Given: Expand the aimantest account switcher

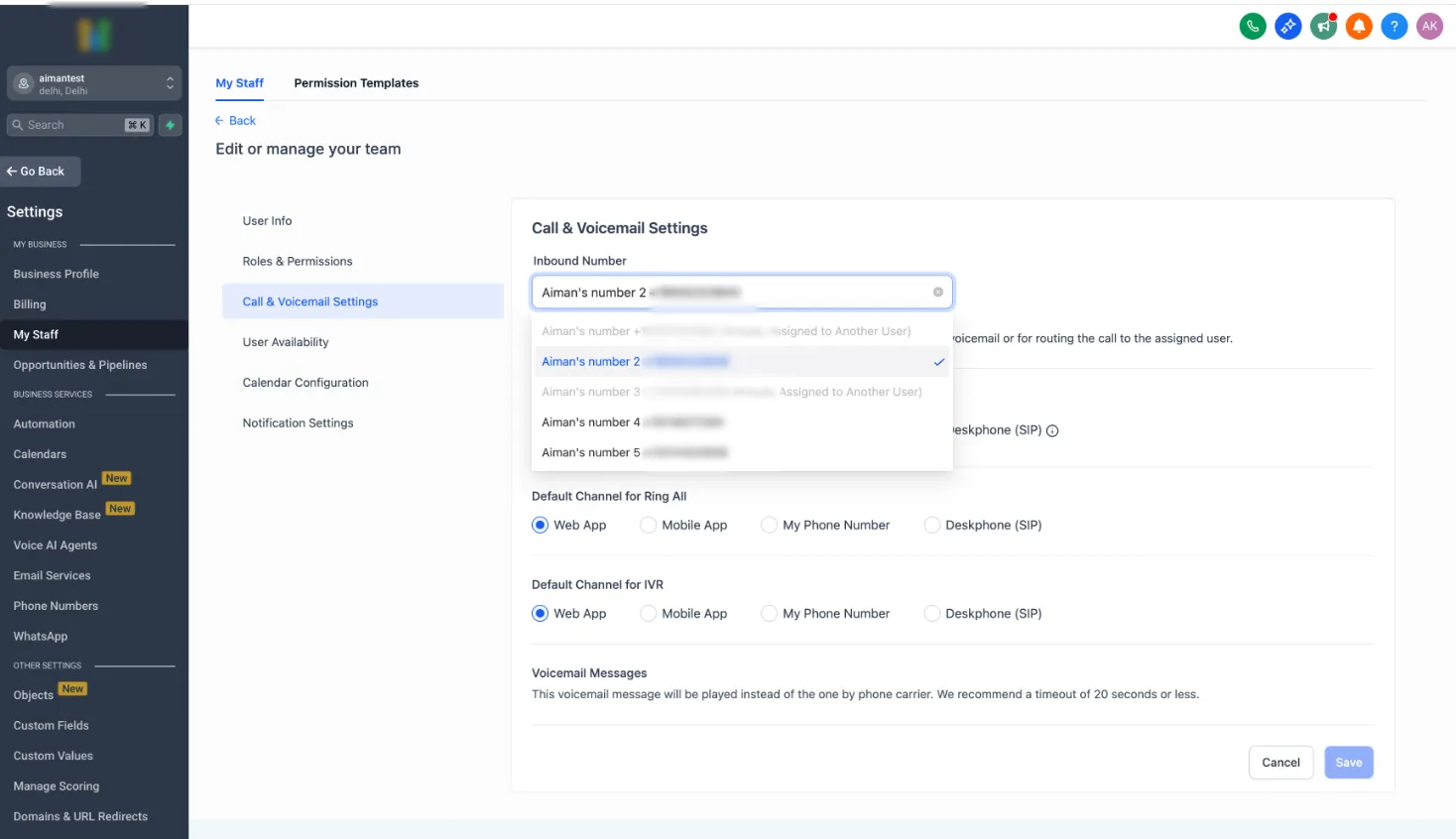Looking at the screenshot, I should [x=94, y=84].
